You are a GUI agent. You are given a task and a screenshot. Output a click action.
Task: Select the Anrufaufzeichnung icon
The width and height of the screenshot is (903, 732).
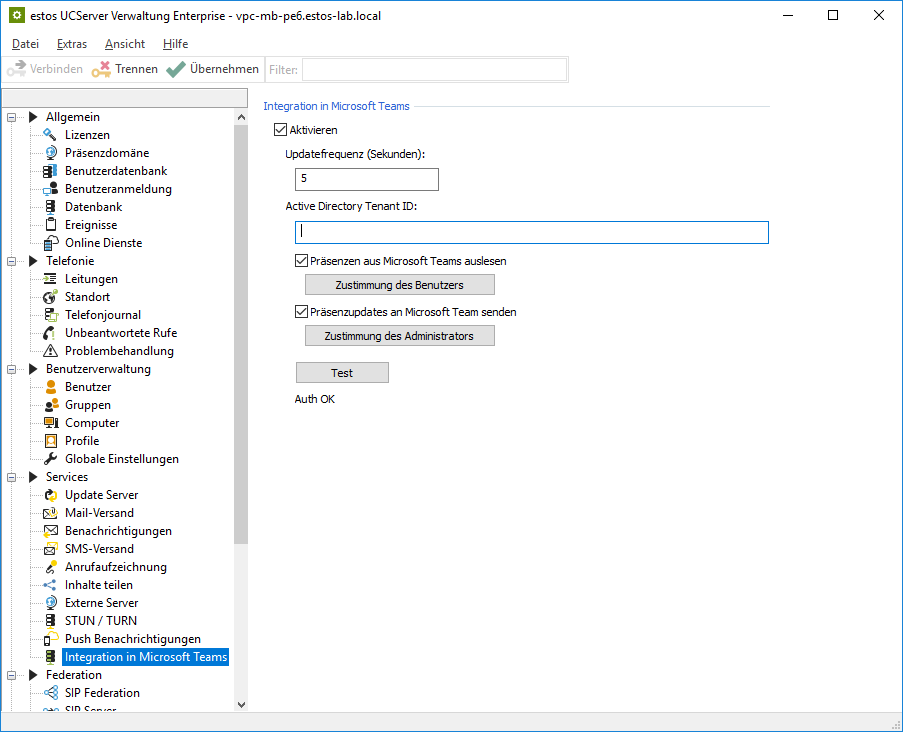[x=50, y=567]
